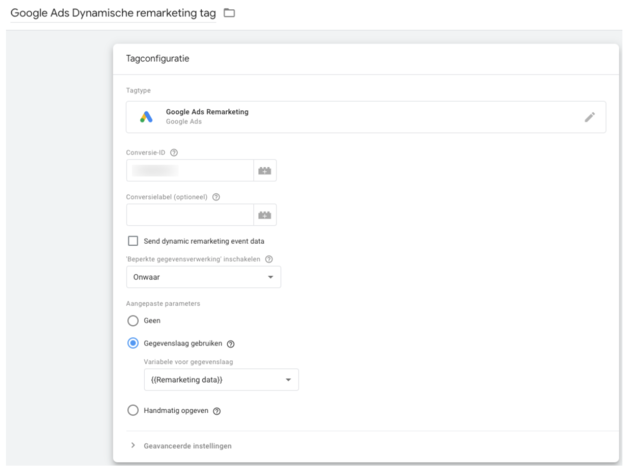Show help for Handmatig opgeven

point(217,411)
